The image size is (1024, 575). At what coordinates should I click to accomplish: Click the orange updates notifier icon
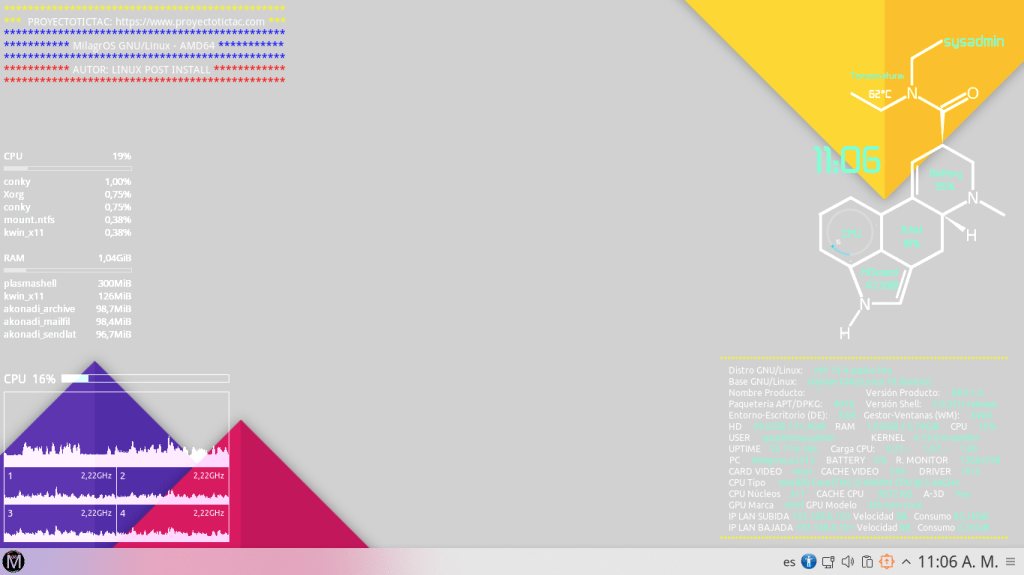(886, 561)
